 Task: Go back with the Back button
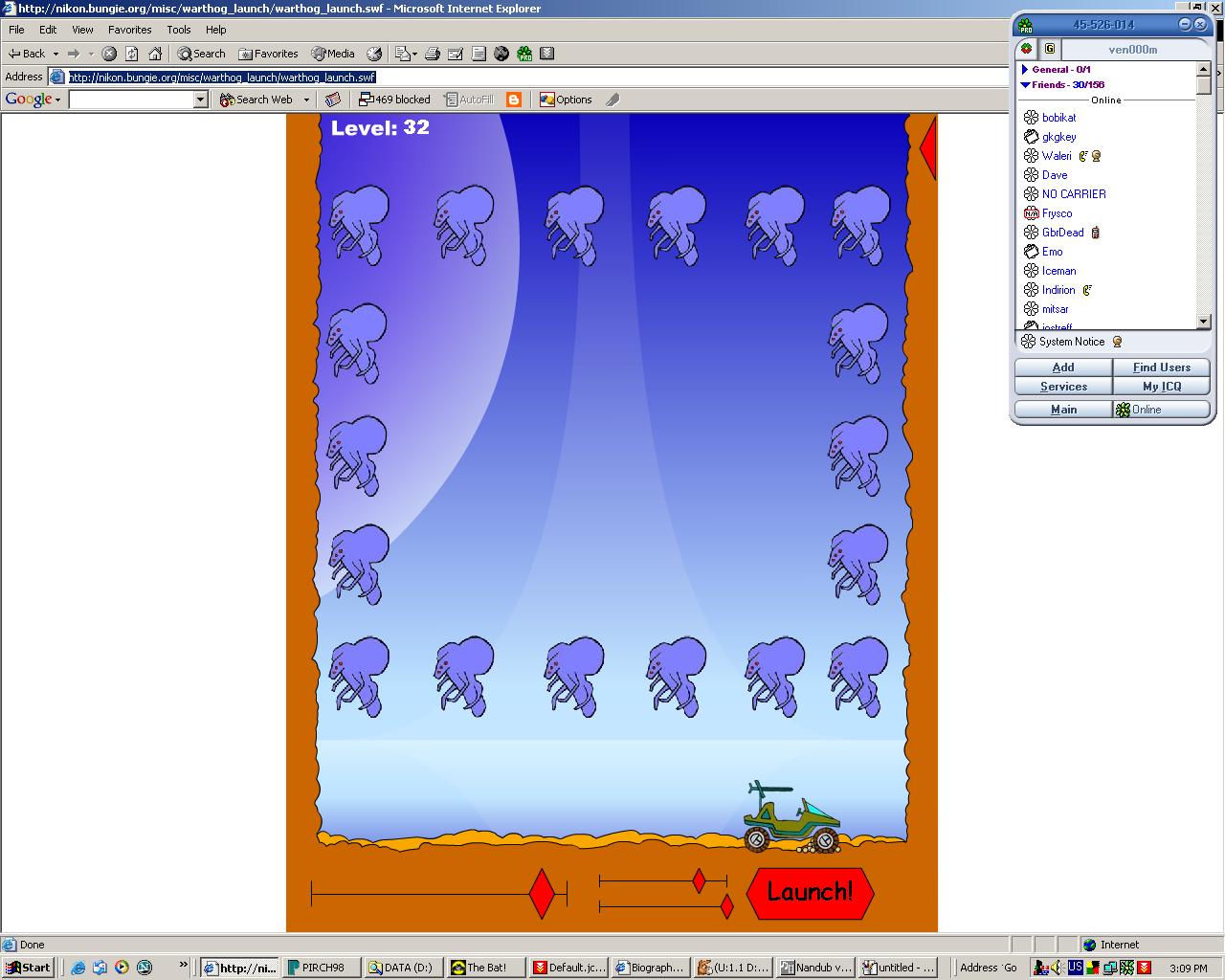click(x=27, y=54)
